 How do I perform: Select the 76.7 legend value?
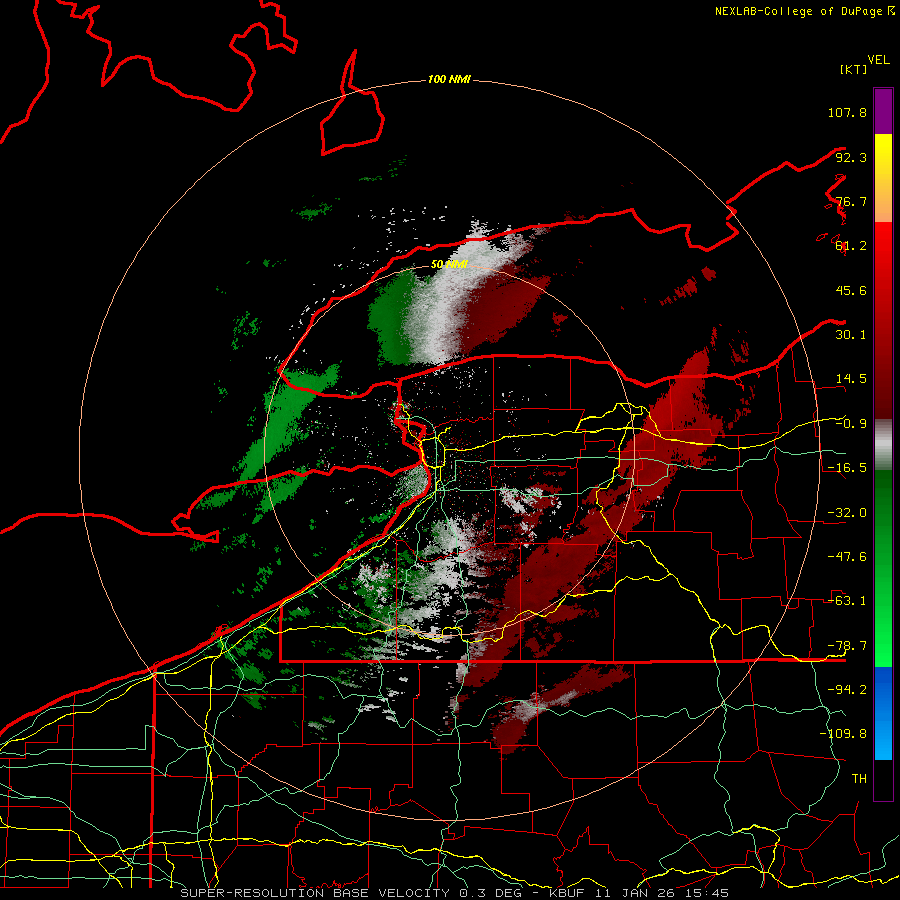(851, 201)
